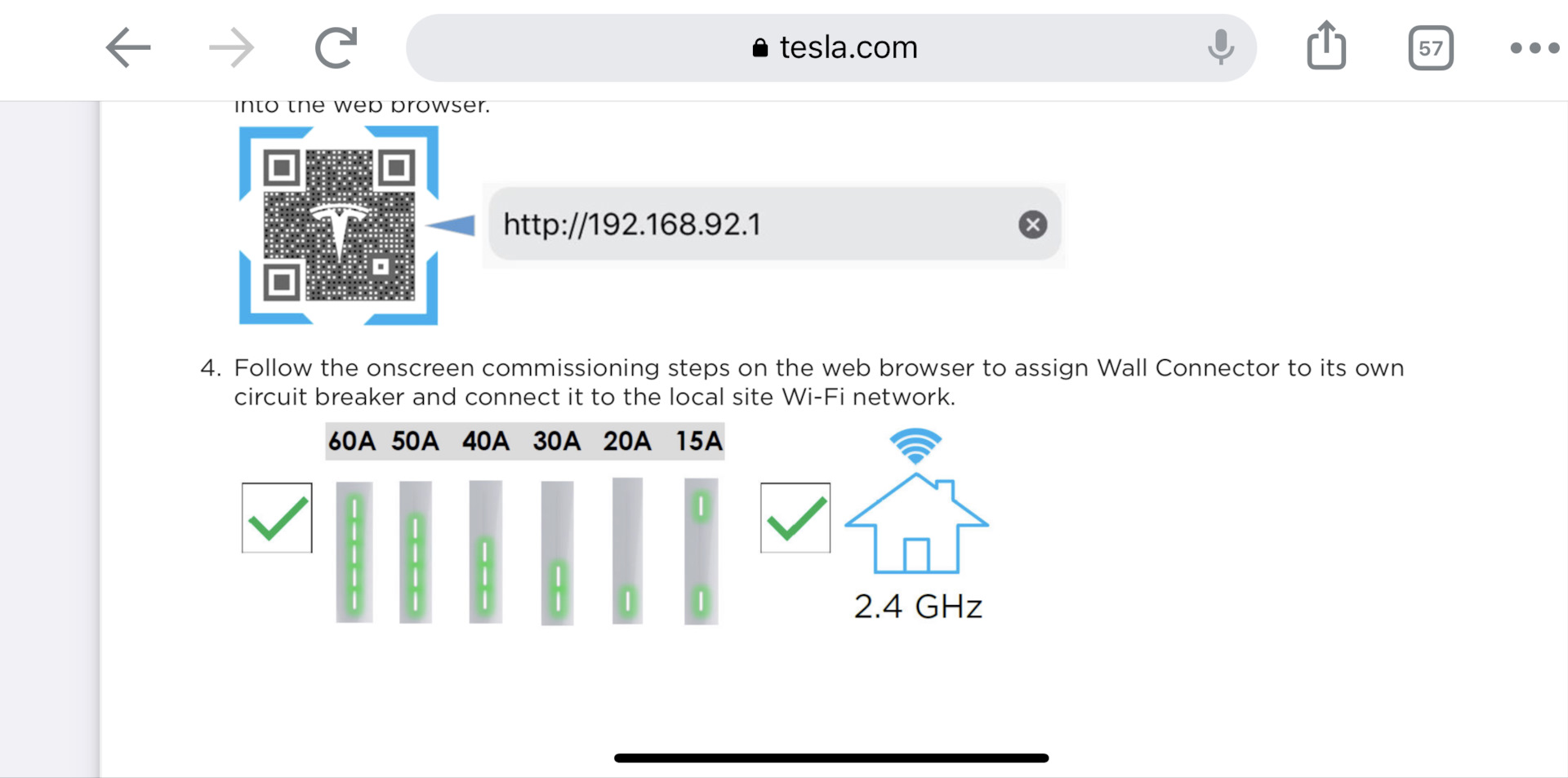Tap the padlock site security icon
Viewport: 1568px width, 778px height.
pyautogui.click(x=760, y=47)
